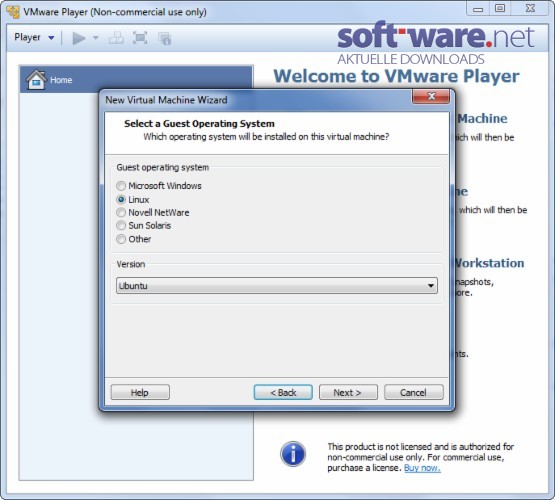The width and height of the screenshot is (555, 500).
Task: Minimize the VMware Player window
Action: 478,9
